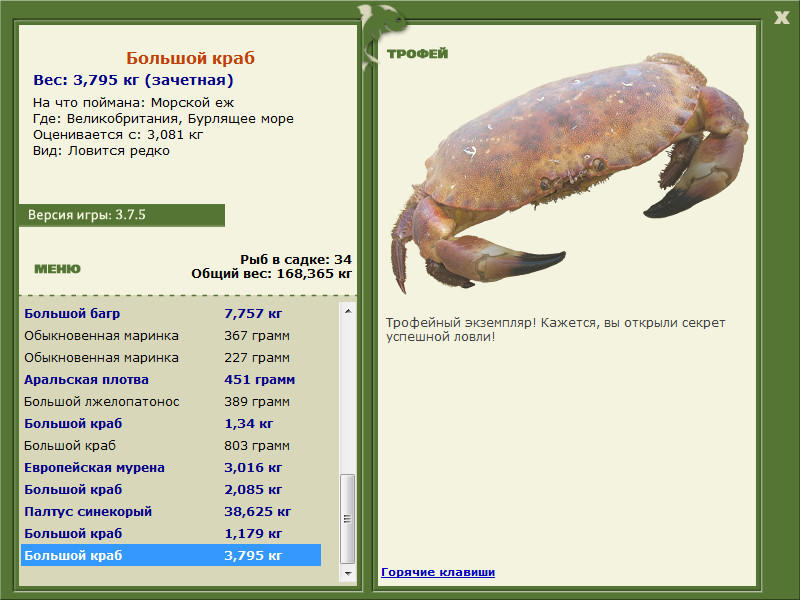Select highlighted Большой краб 3,795 кг row
The width and height of the screenshot is (800, 600).
click(171, 555)
